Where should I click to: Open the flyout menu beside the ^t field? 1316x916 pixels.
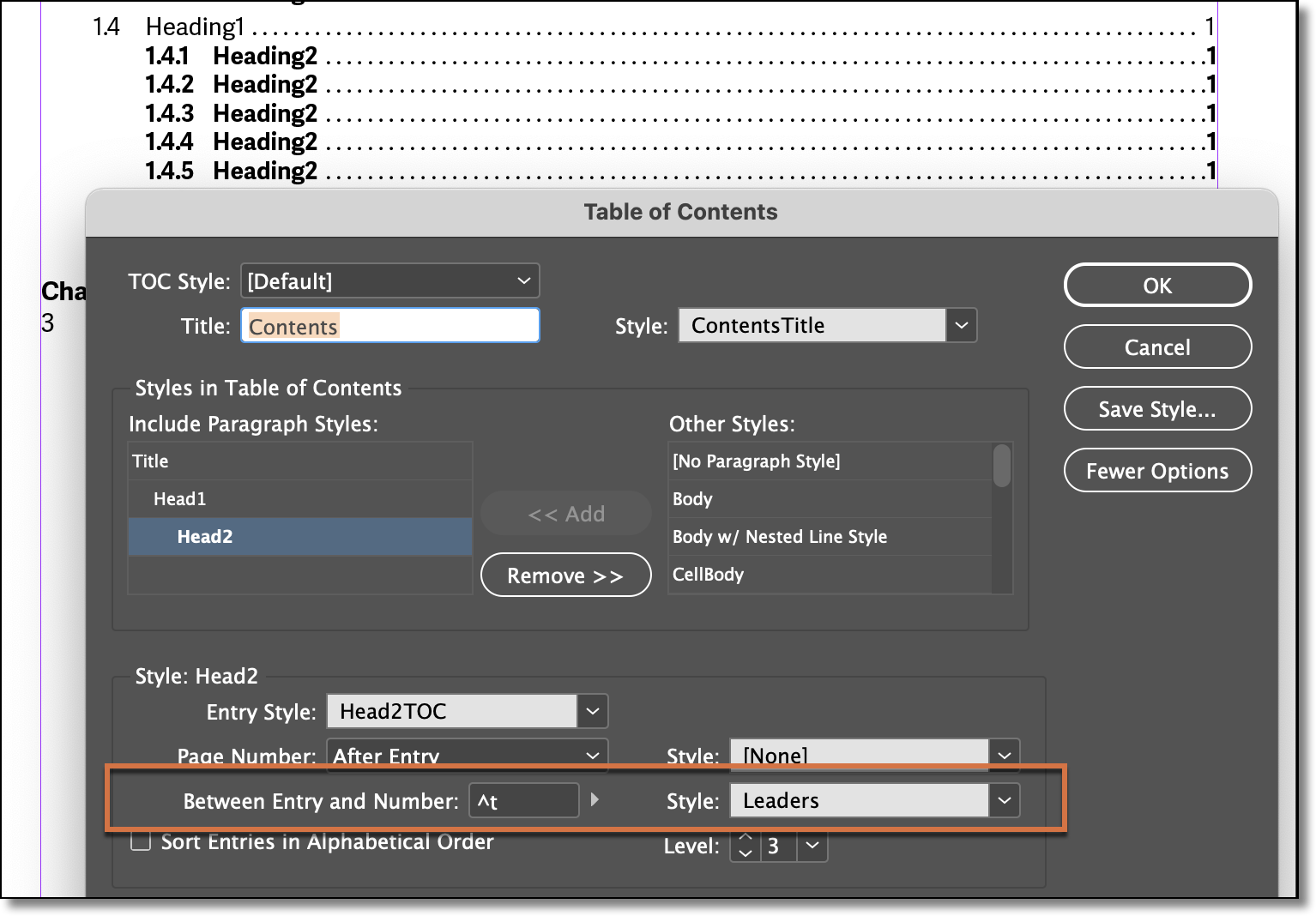[596, 800]
